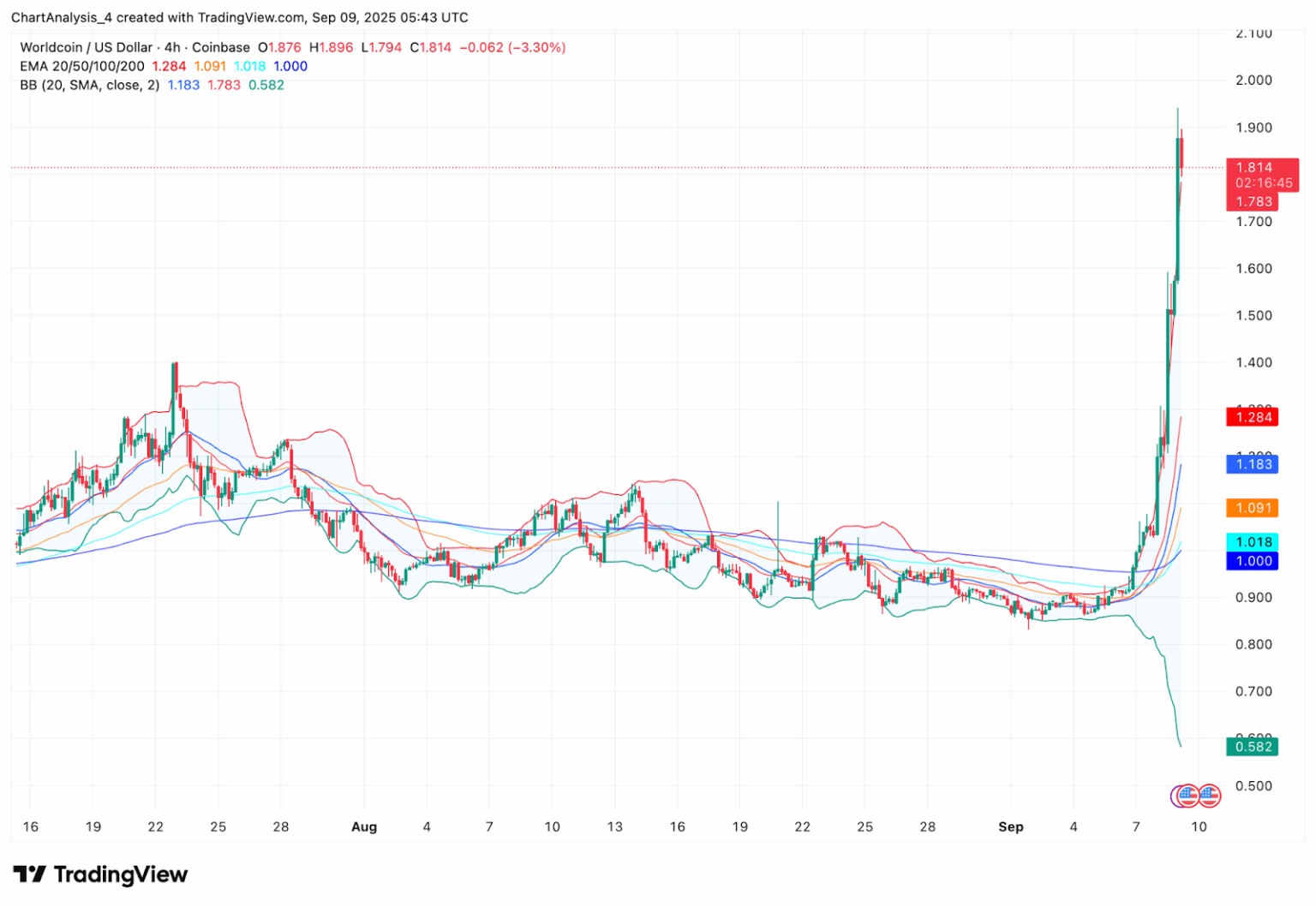1316x907 pixels.
Task: Click the Coinbase exchange name in the legend
Action: pyautogui.click(x=221, y=47)
